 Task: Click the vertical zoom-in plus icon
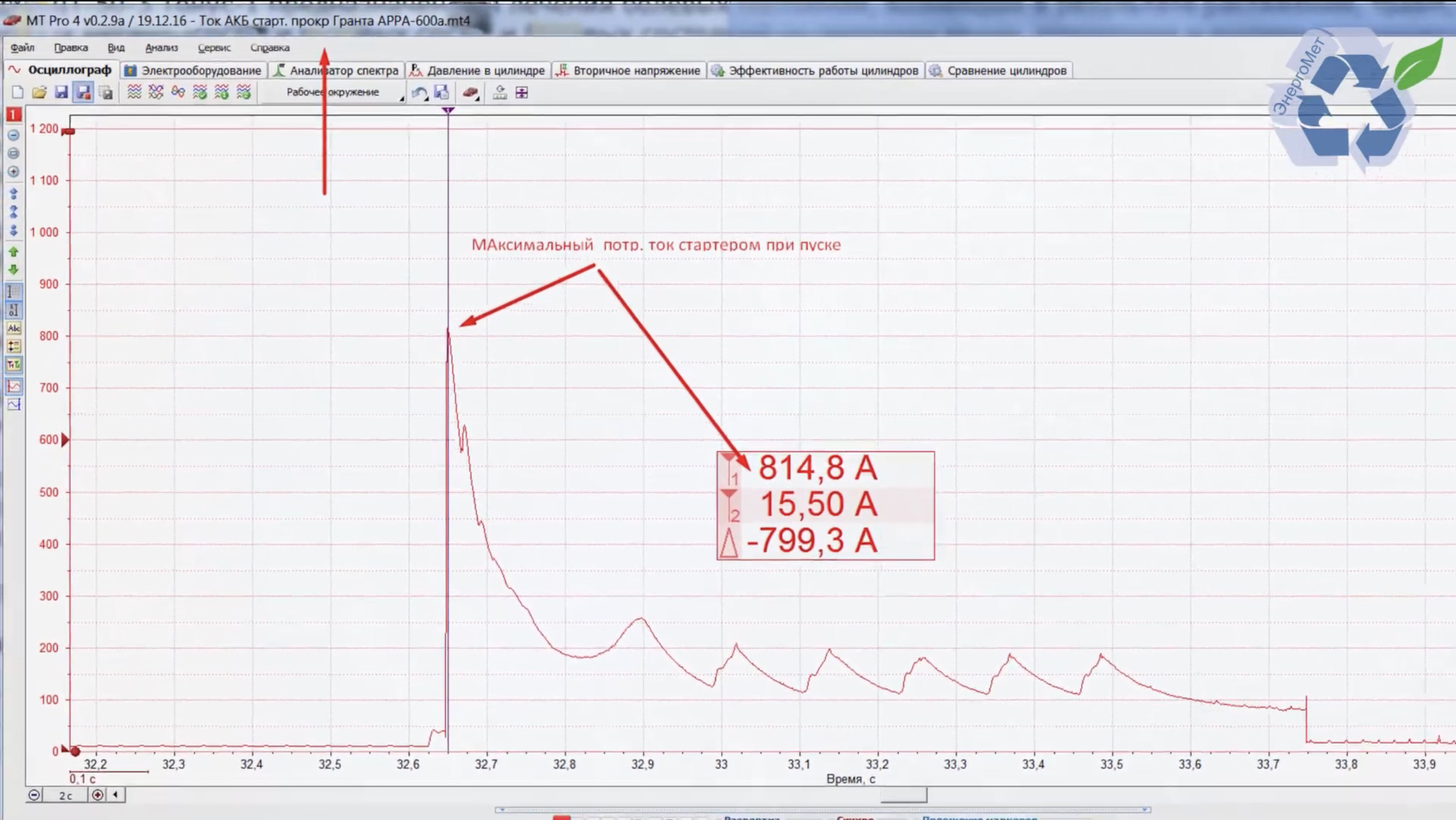click(14, 171)
